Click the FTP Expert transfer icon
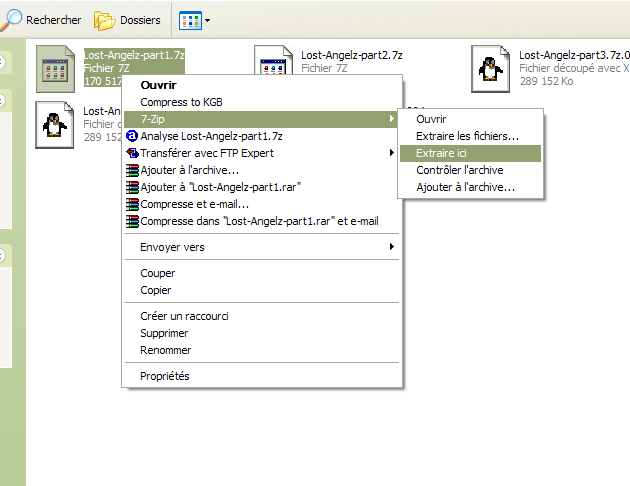 click(132, 153)
